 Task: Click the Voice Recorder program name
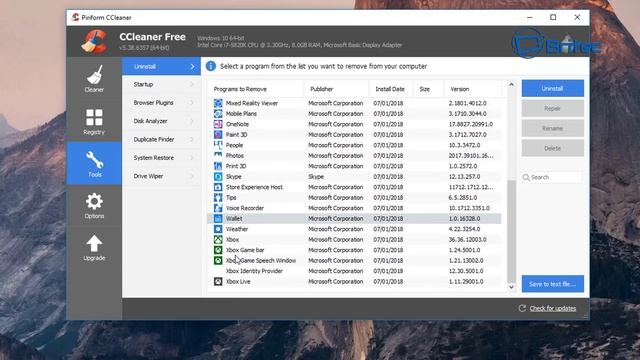point(245,208)
